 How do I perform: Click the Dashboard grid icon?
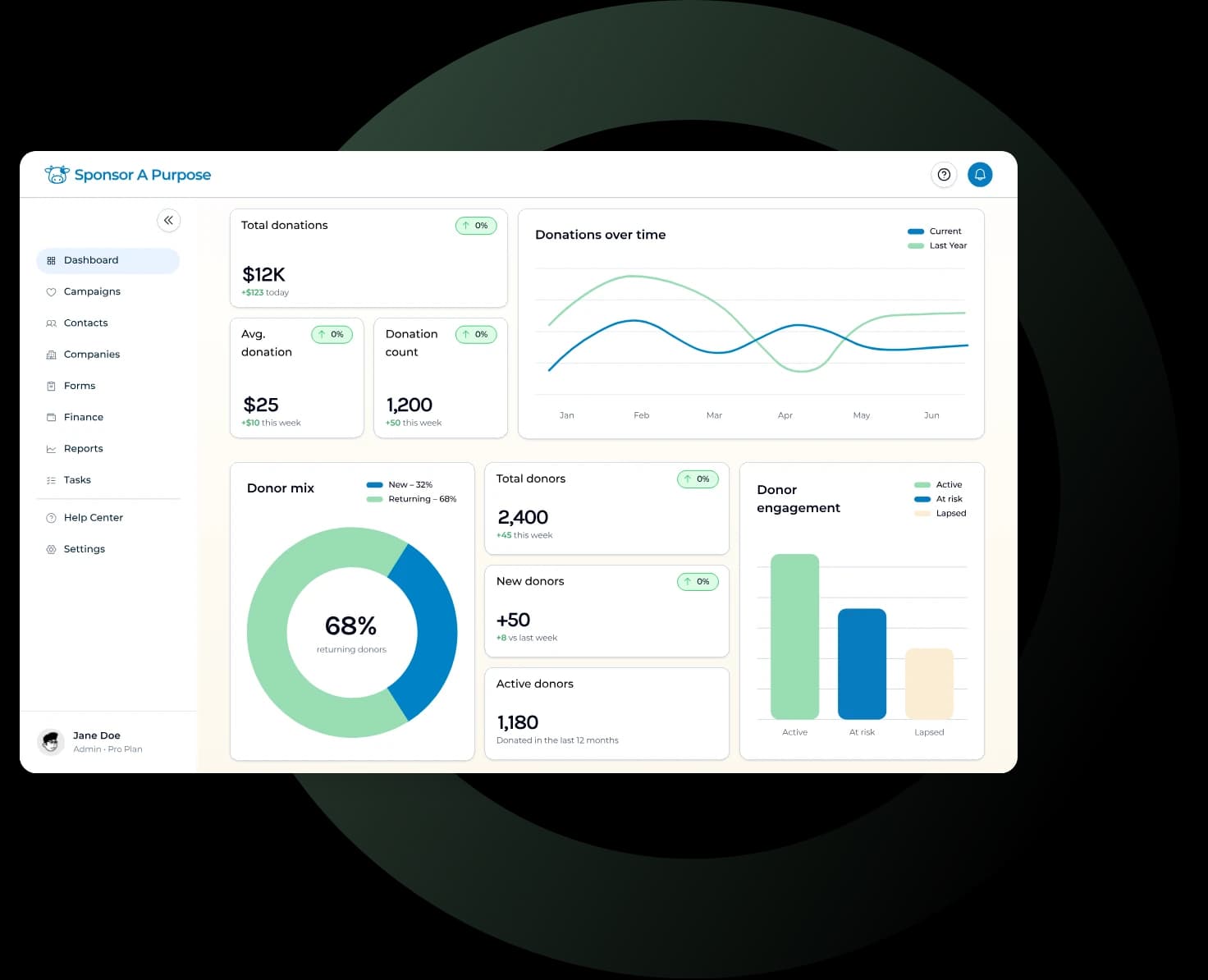coord(51,260)
